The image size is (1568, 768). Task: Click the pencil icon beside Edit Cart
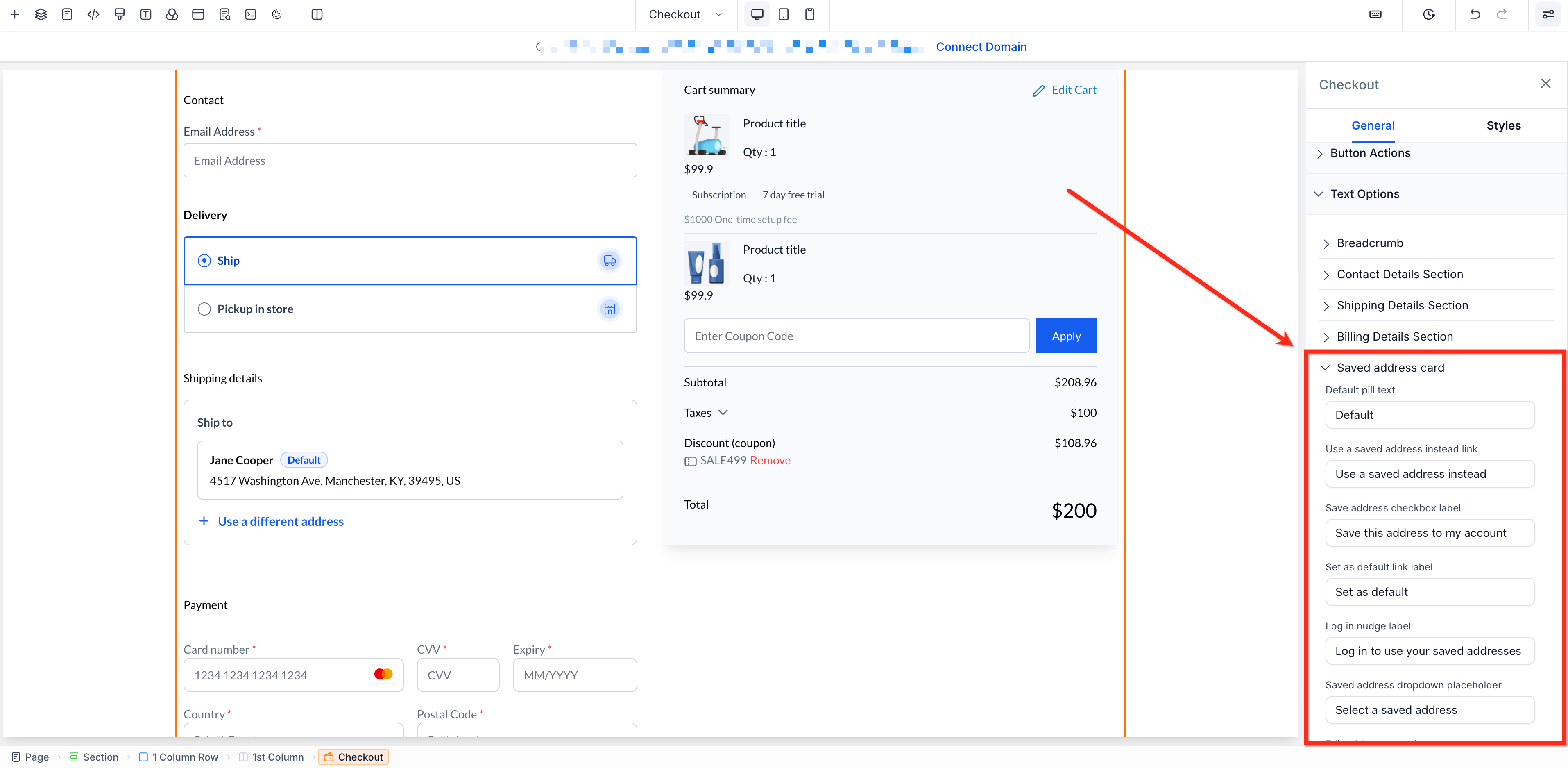coord(1038,91)
